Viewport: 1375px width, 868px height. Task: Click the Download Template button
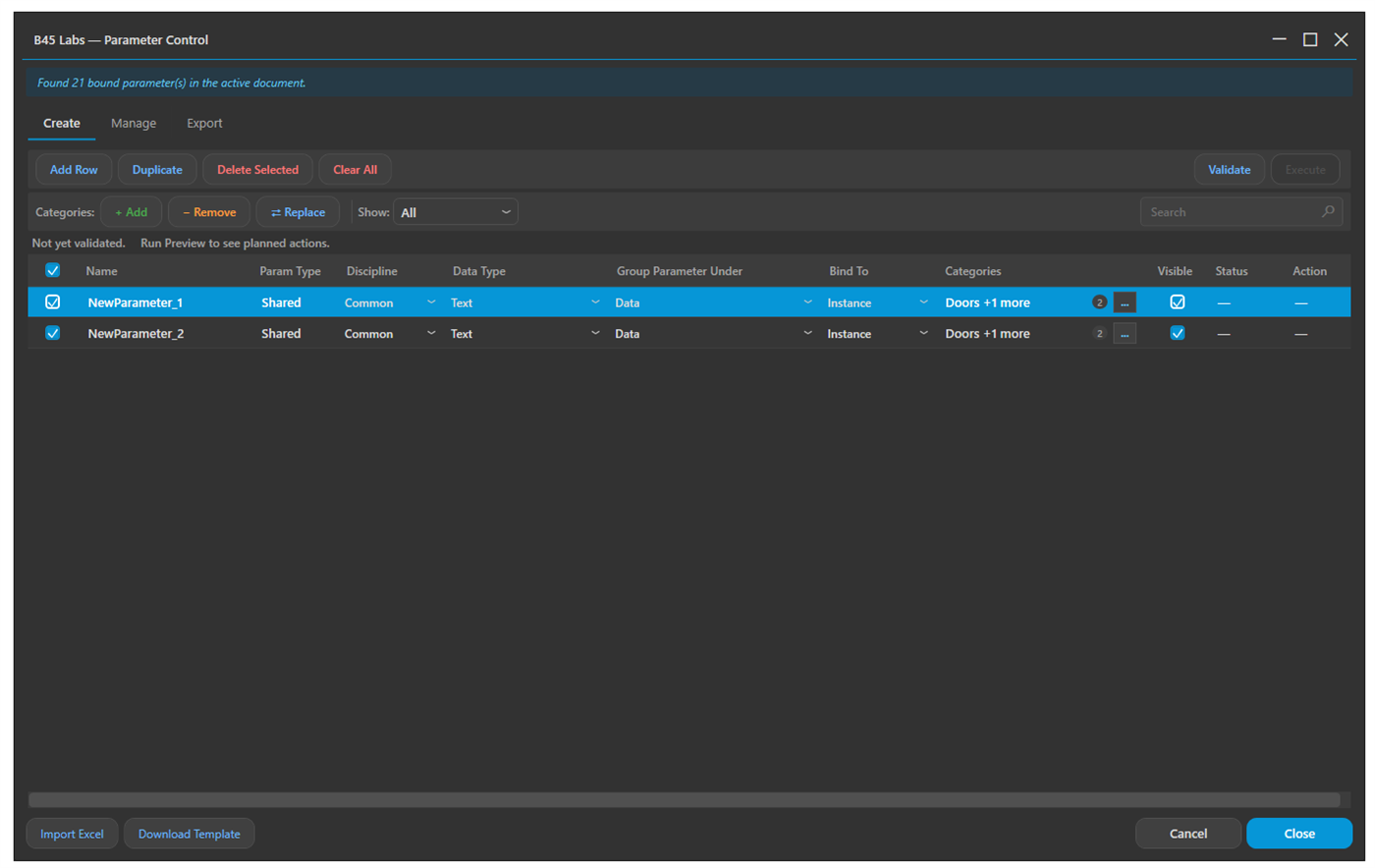coord(190,834)
